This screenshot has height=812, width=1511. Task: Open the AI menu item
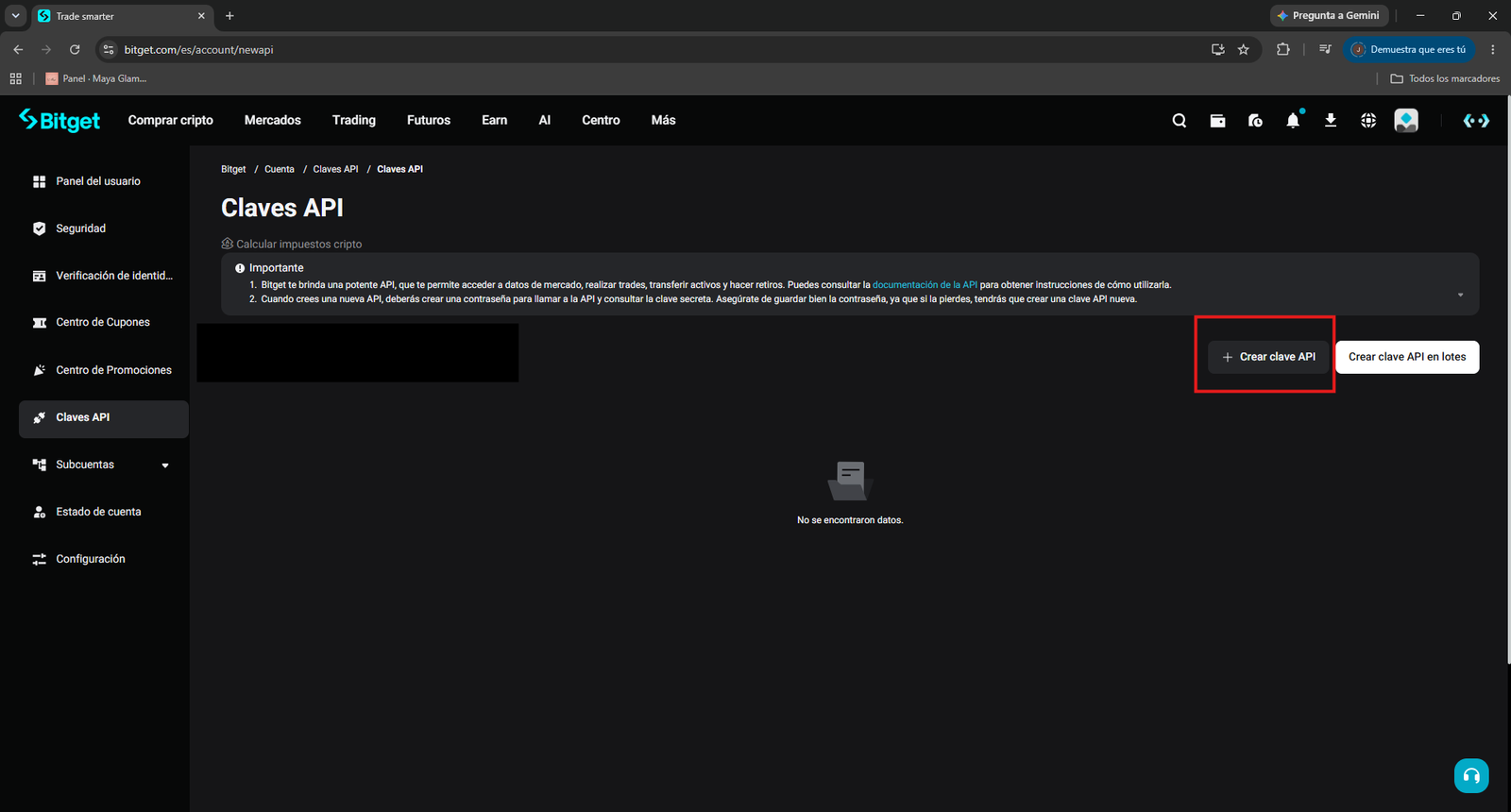point(545,121)
